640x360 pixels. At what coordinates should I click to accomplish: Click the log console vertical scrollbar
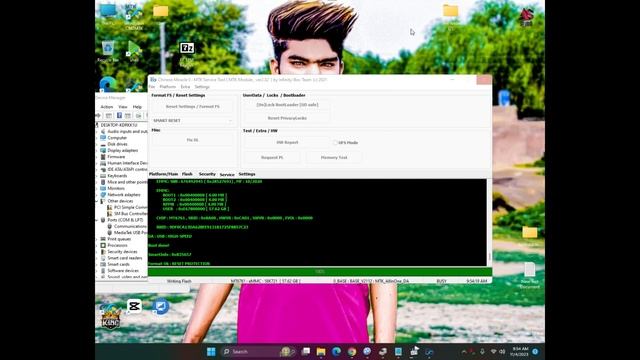(x=489, y=222)
